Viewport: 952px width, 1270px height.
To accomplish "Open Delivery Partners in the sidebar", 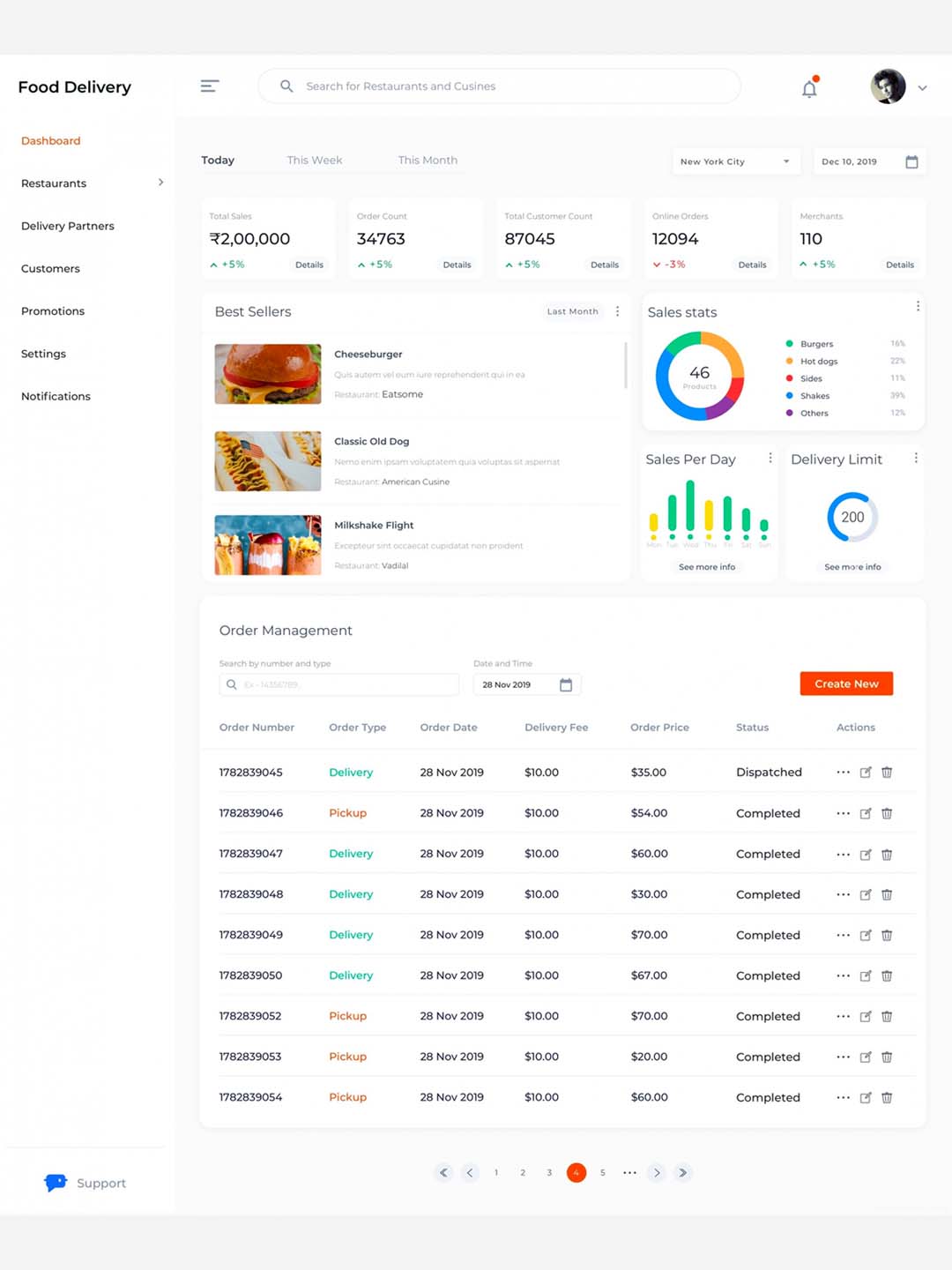I will tap(68, 226).
